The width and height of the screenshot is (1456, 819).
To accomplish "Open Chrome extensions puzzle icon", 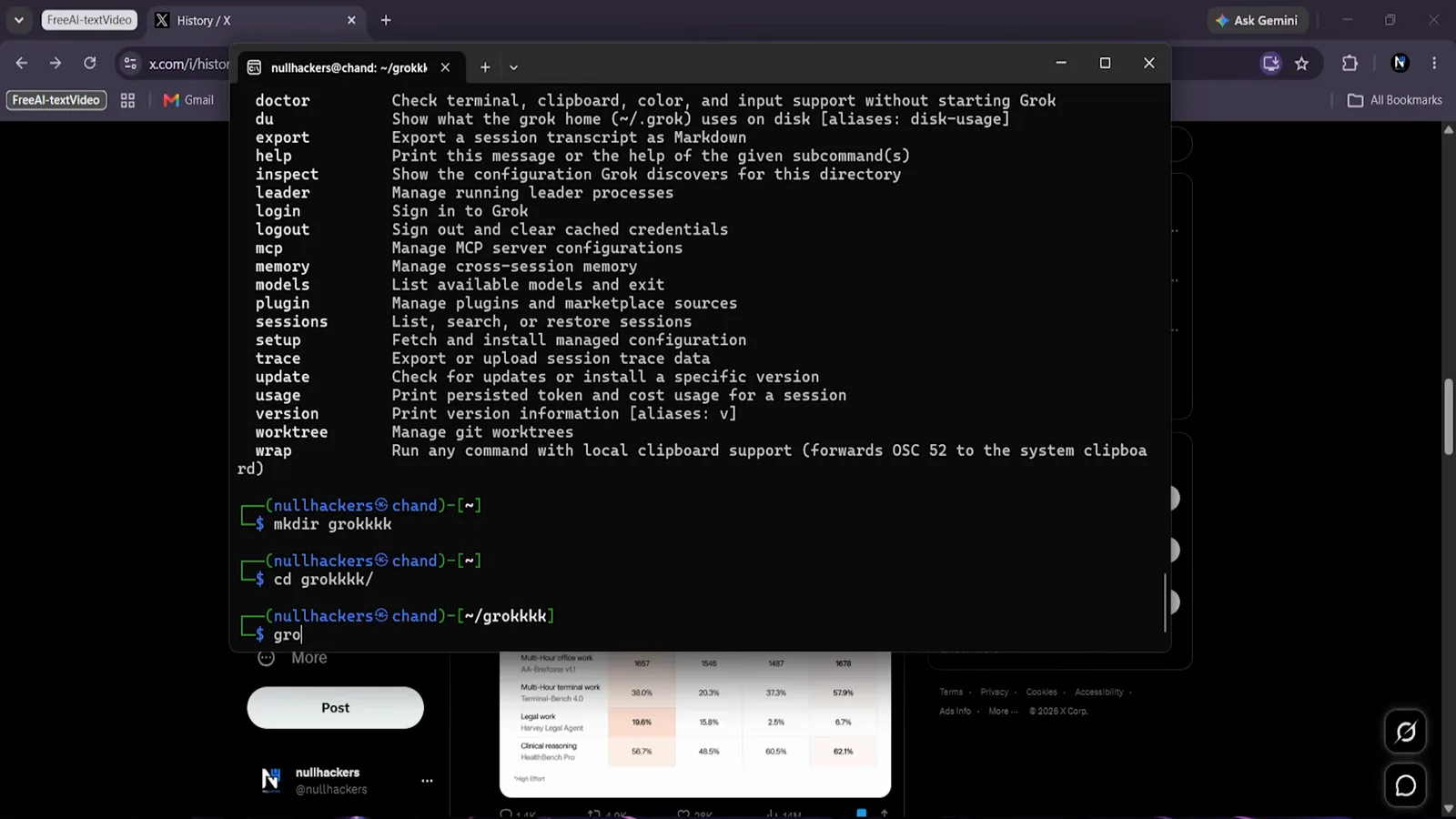I will pyautogui.click(x=1350, y=63).
